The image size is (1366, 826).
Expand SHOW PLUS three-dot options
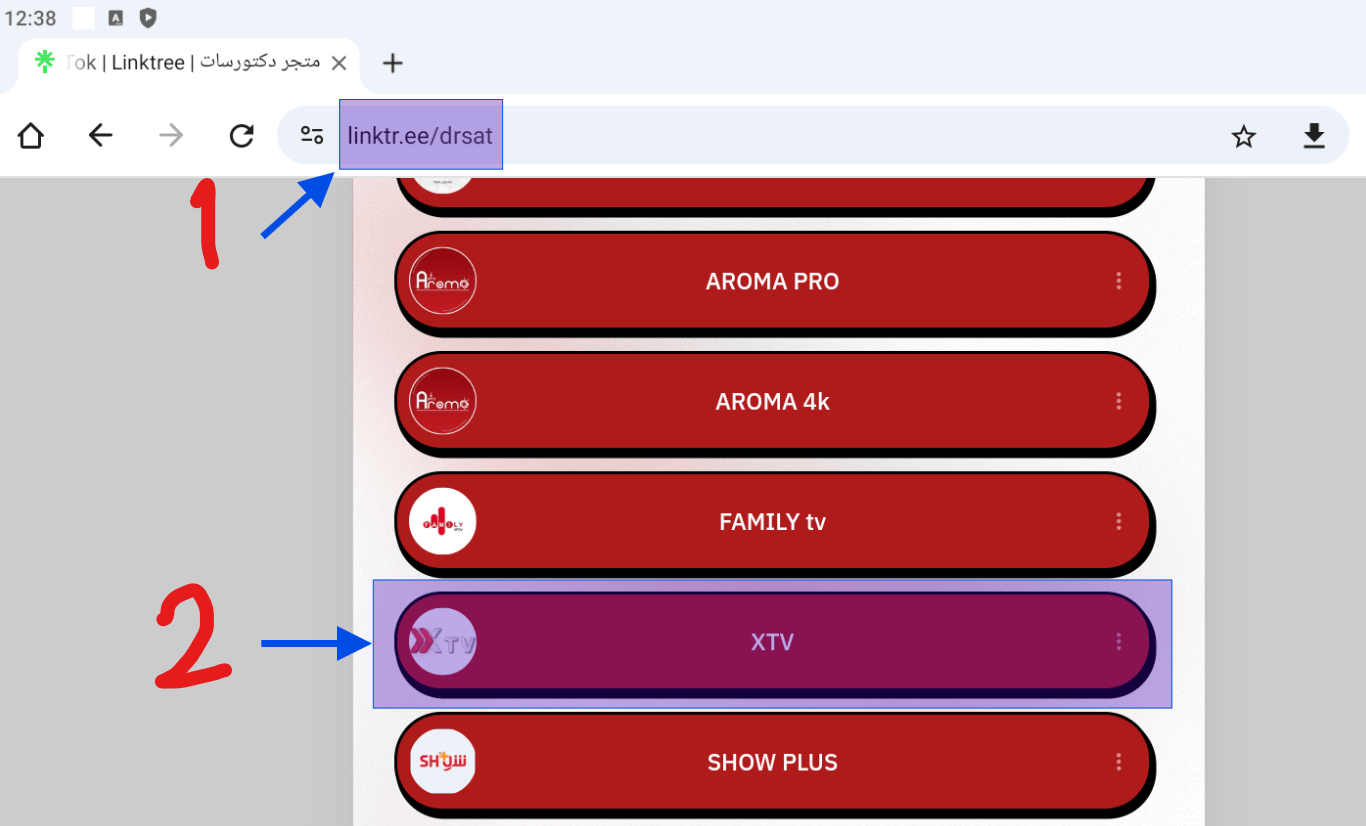pos(1118,762)
